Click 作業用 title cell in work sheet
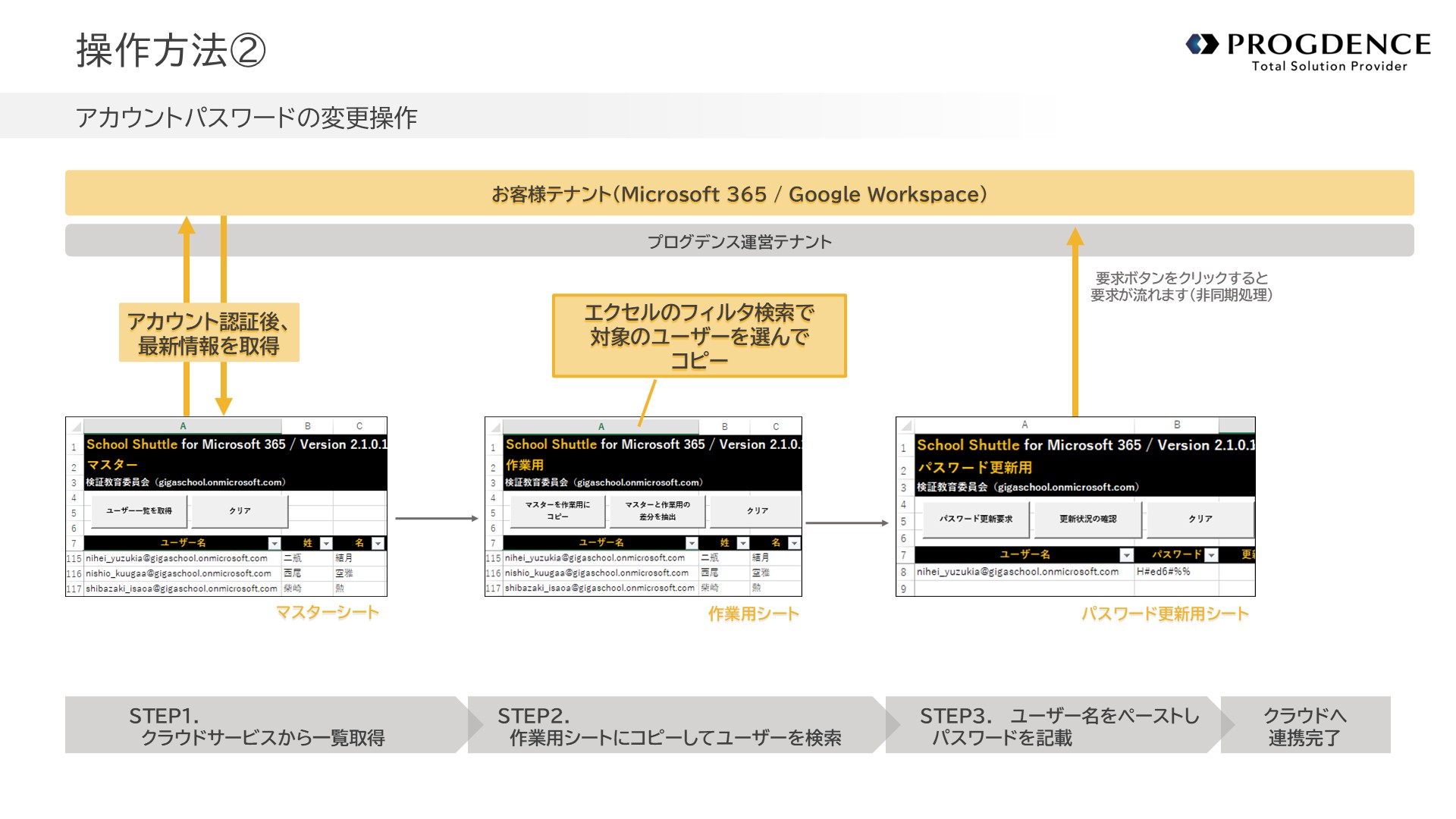Image resolution: width=1456 pixels, height=819 pixels. pyautogui.click(x=525, y=465)
